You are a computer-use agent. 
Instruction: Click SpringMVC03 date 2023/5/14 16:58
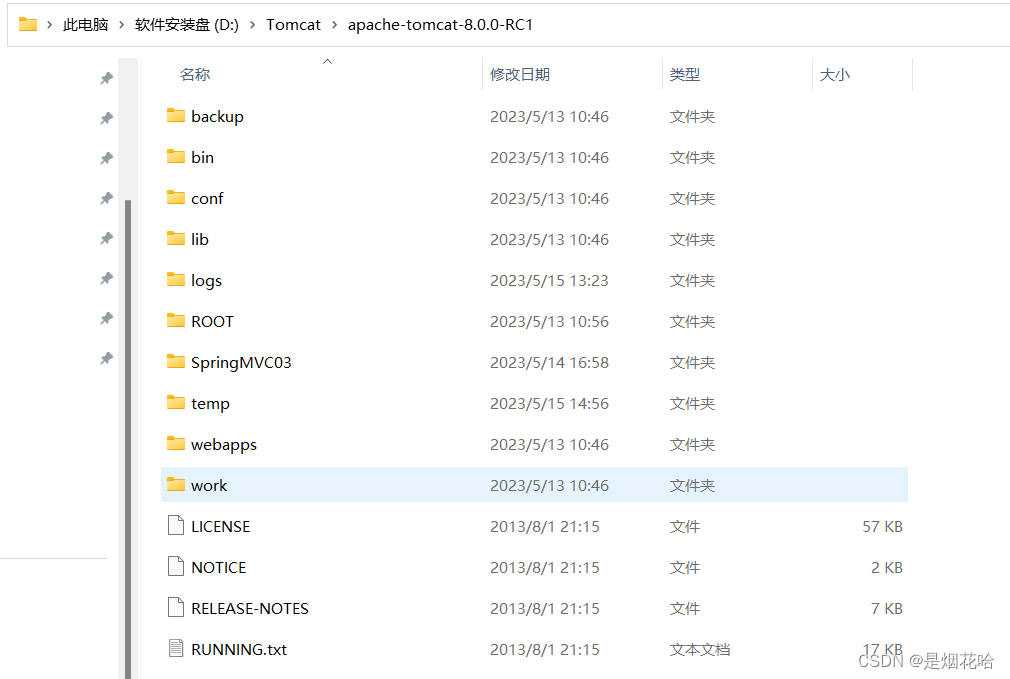[549, 363]
